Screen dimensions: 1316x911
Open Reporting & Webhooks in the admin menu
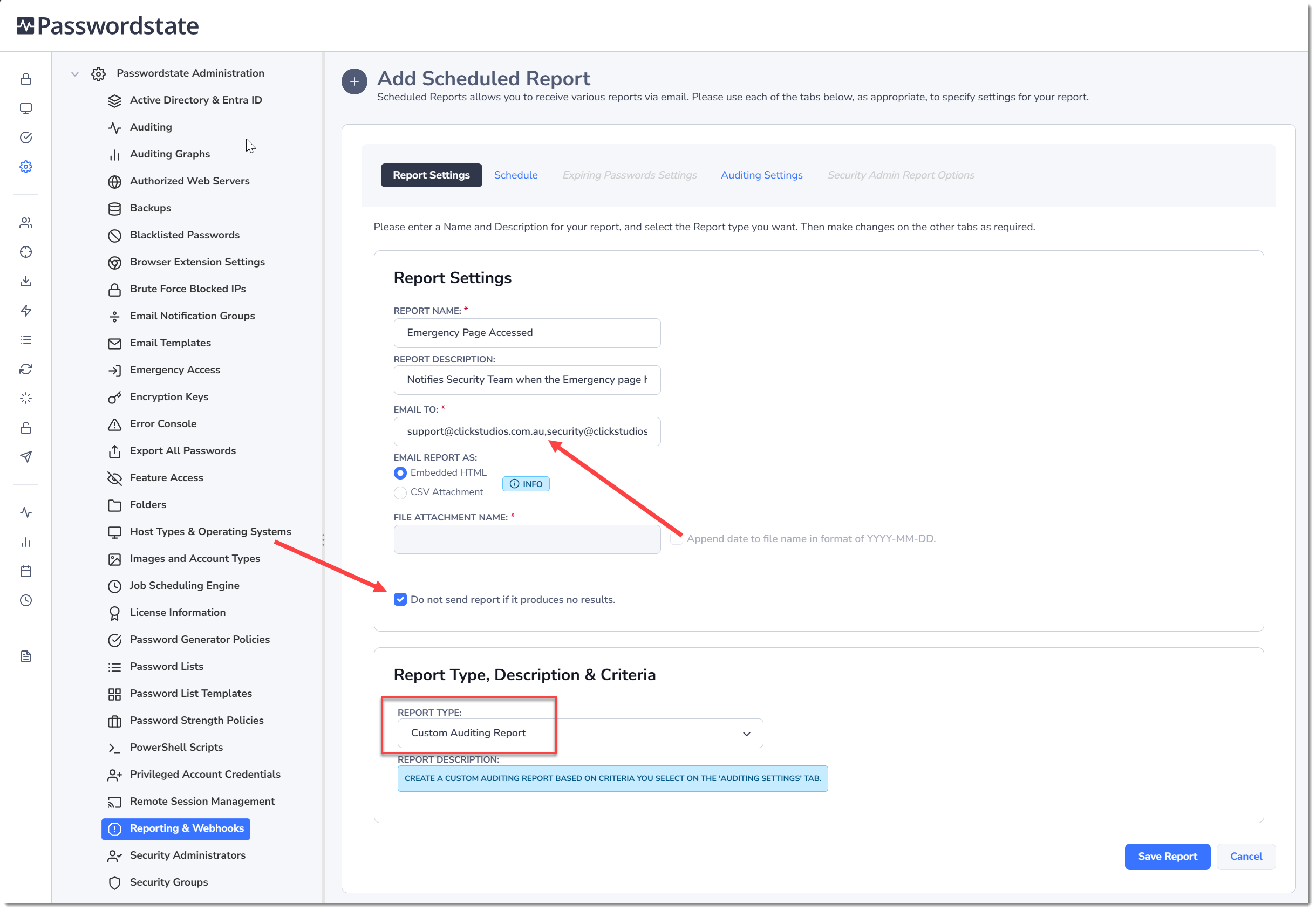176,829
